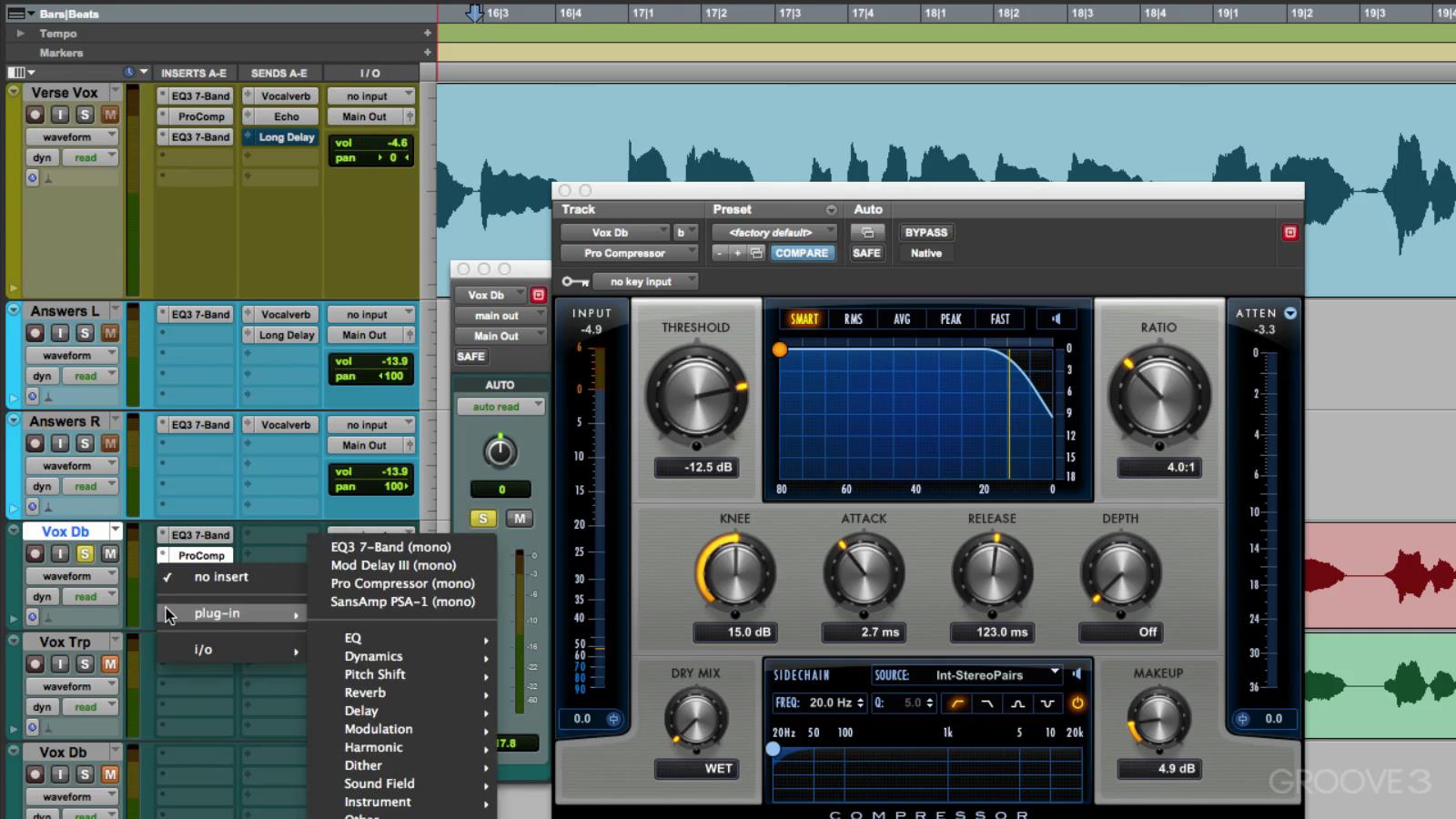Expand the Tempo ruler triangle
1456x819 pixels.
point(20,33)
